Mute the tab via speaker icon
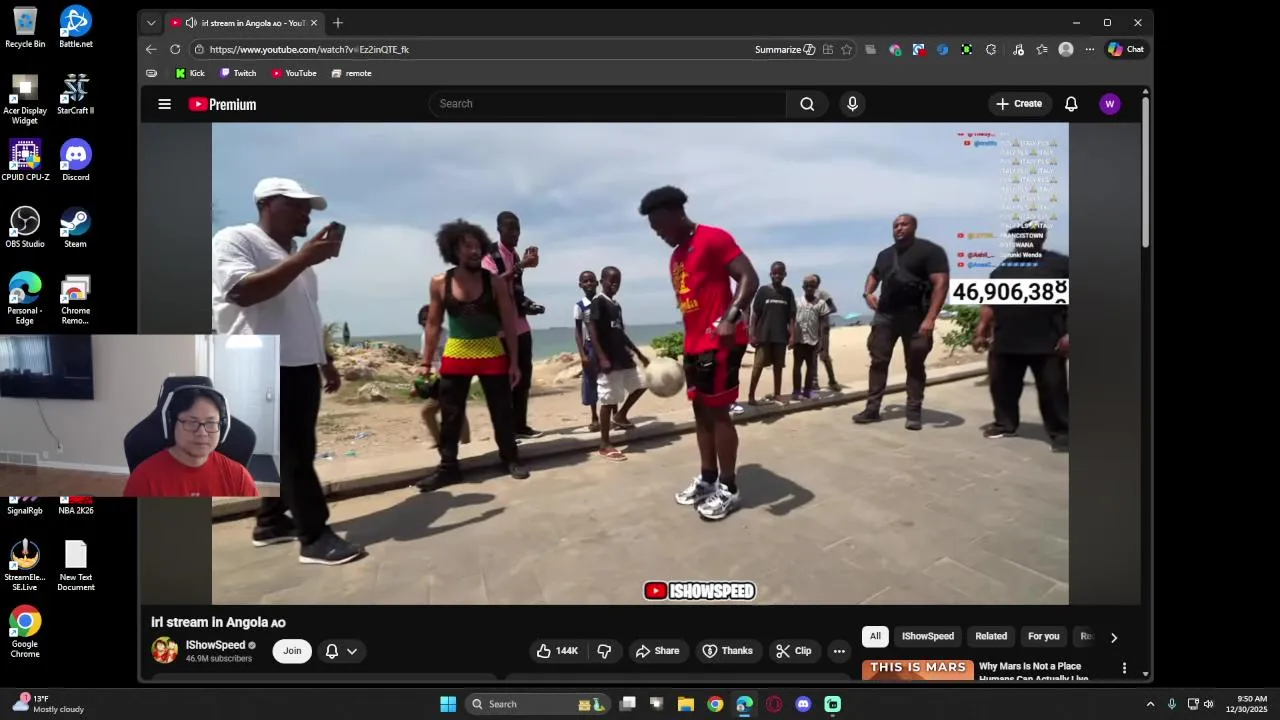This screenshot has height=720, width=1280. click(x=191, y=23)
